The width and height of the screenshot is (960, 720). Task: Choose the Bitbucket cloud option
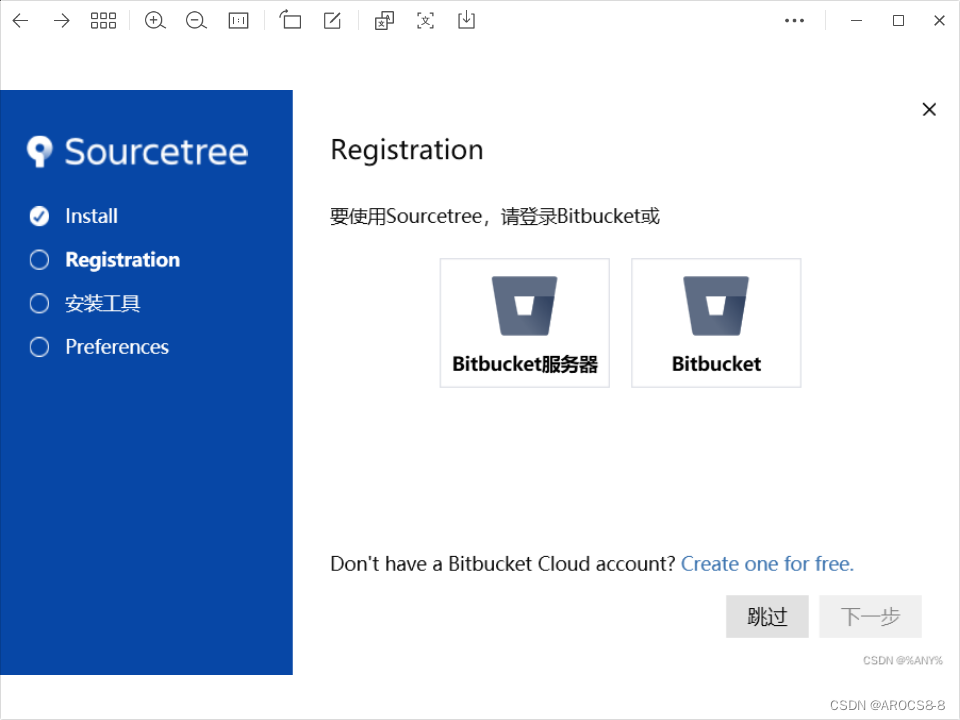pyautogui.click(x=715, y=322)
